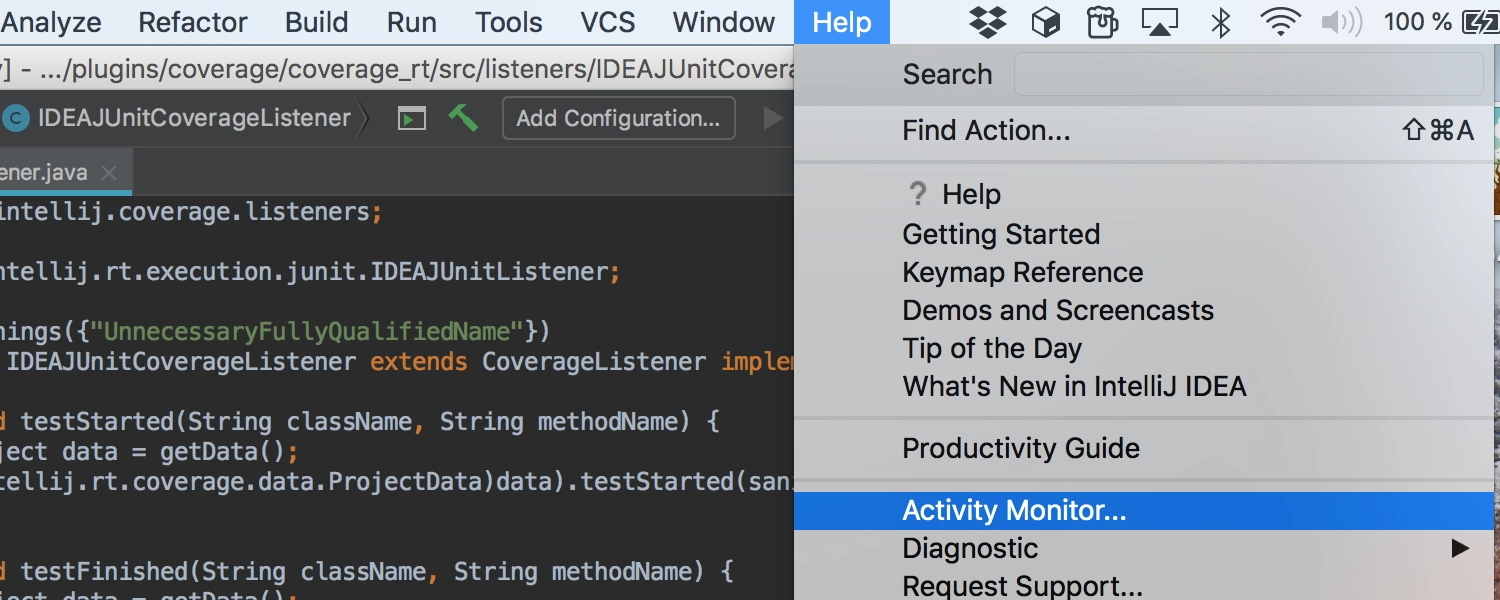Select Request Support... menu item

pyautogui.click(x=1144, y=586)
